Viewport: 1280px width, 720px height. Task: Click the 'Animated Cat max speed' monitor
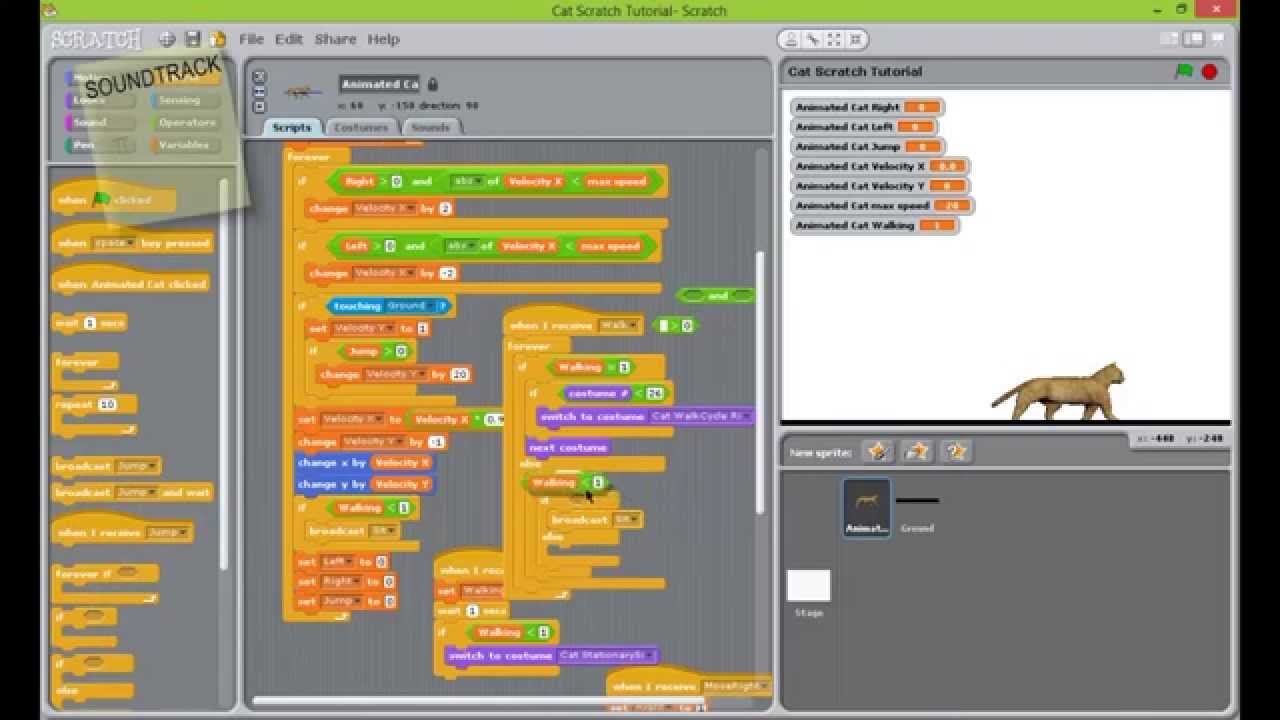pos(882,205)
